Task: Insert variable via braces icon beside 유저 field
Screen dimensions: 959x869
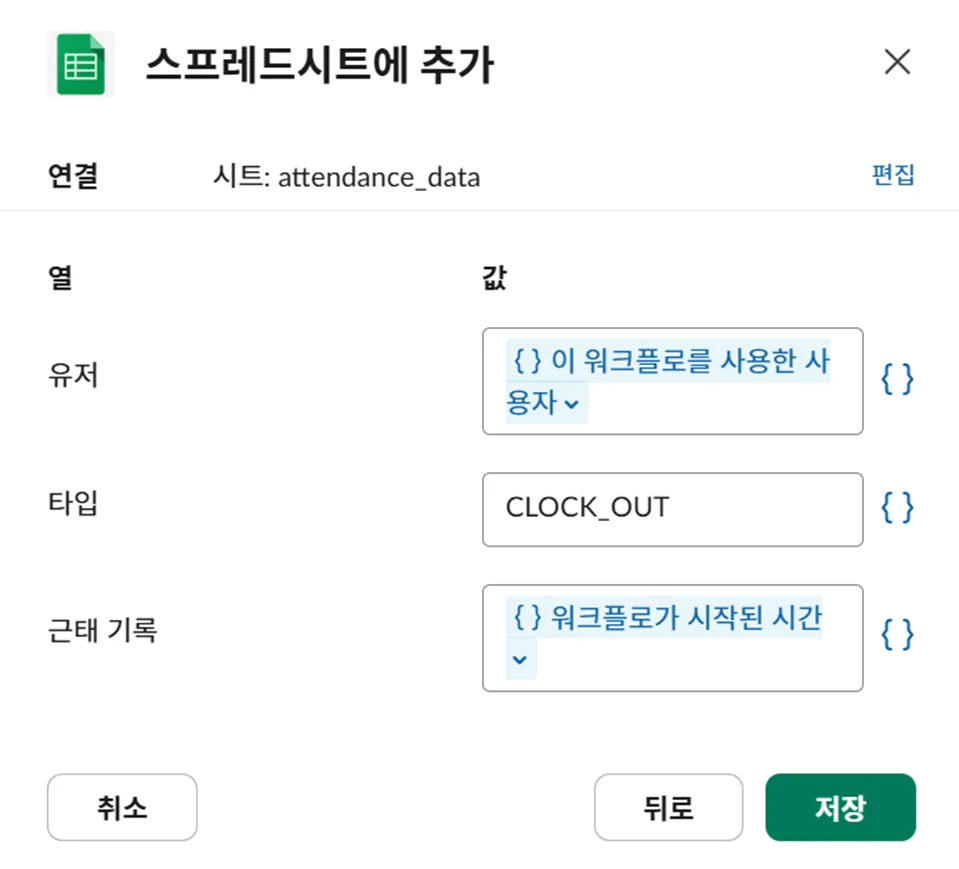Action: click(897, 379)
